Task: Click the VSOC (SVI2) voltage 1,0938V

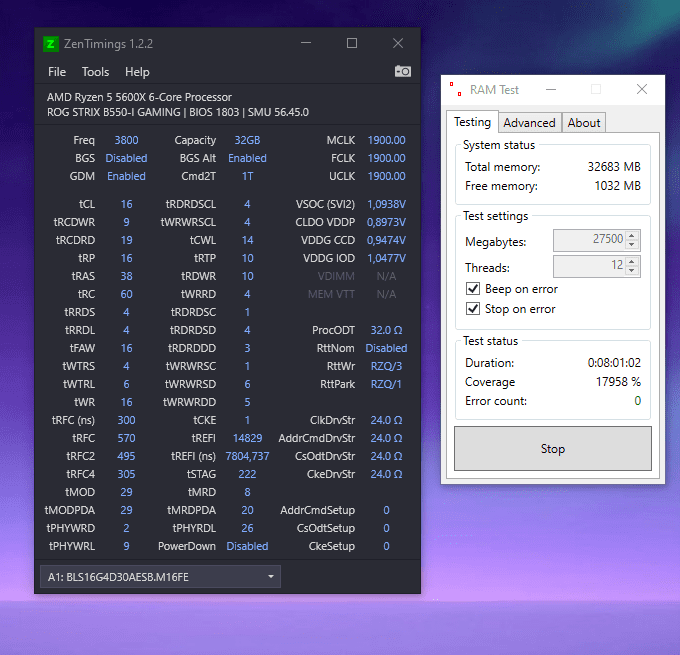Action: pos(386,204)
